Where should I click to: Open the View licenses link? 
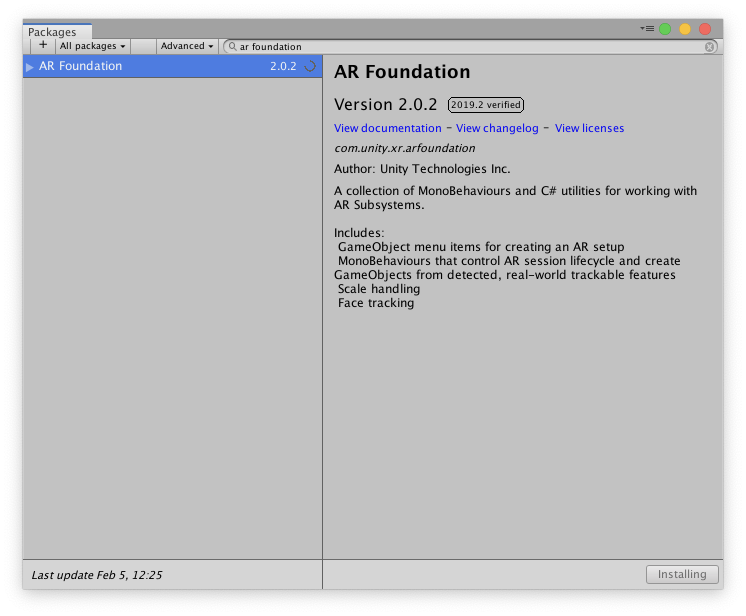589,128
